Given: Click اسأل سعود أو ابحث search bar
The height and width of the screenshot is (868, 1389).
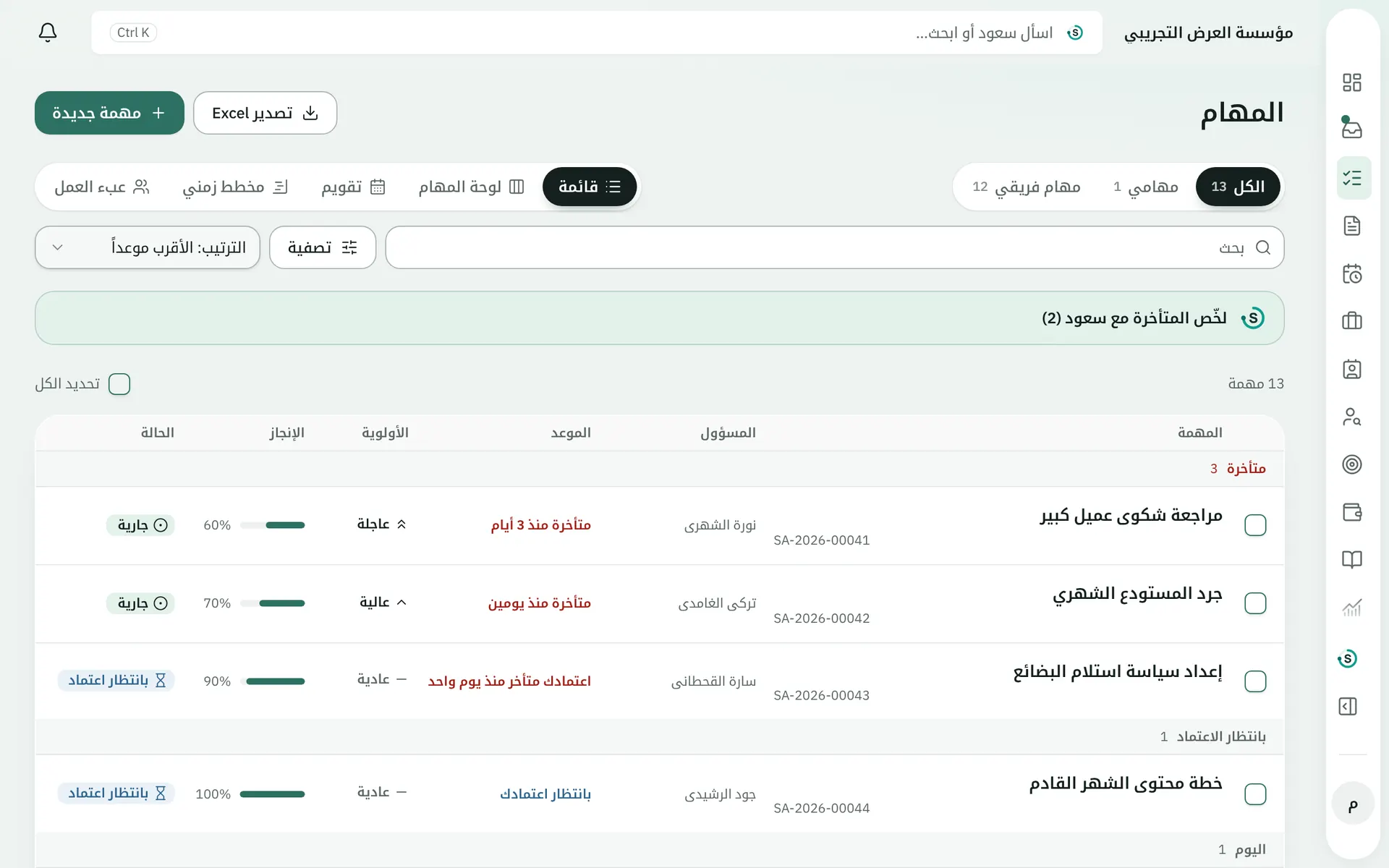Looking at the screenshot, I should click(x=597, y=33).
